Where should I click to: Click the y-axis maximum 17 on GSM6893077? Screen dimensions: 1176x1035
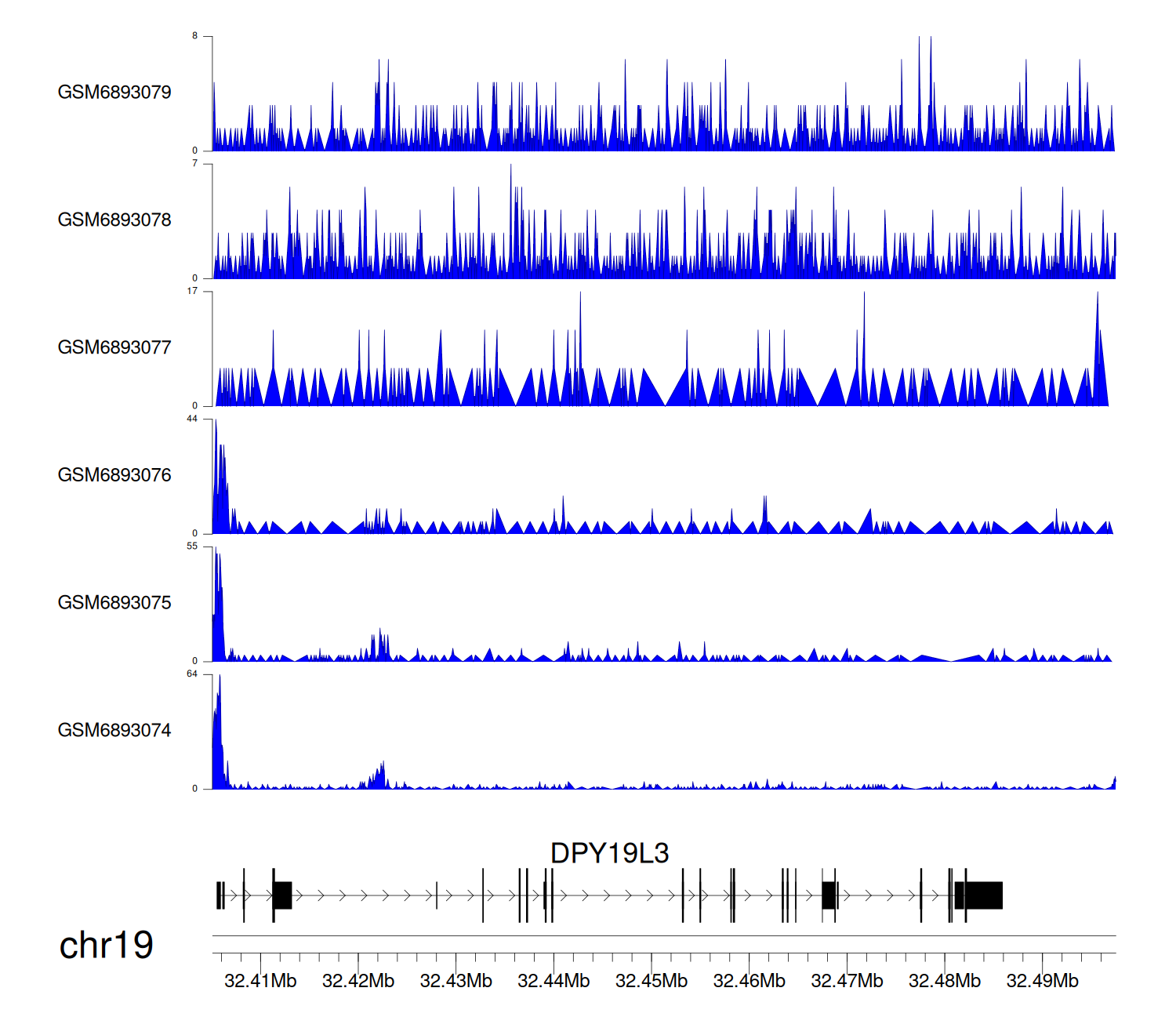tap(192, 291)
